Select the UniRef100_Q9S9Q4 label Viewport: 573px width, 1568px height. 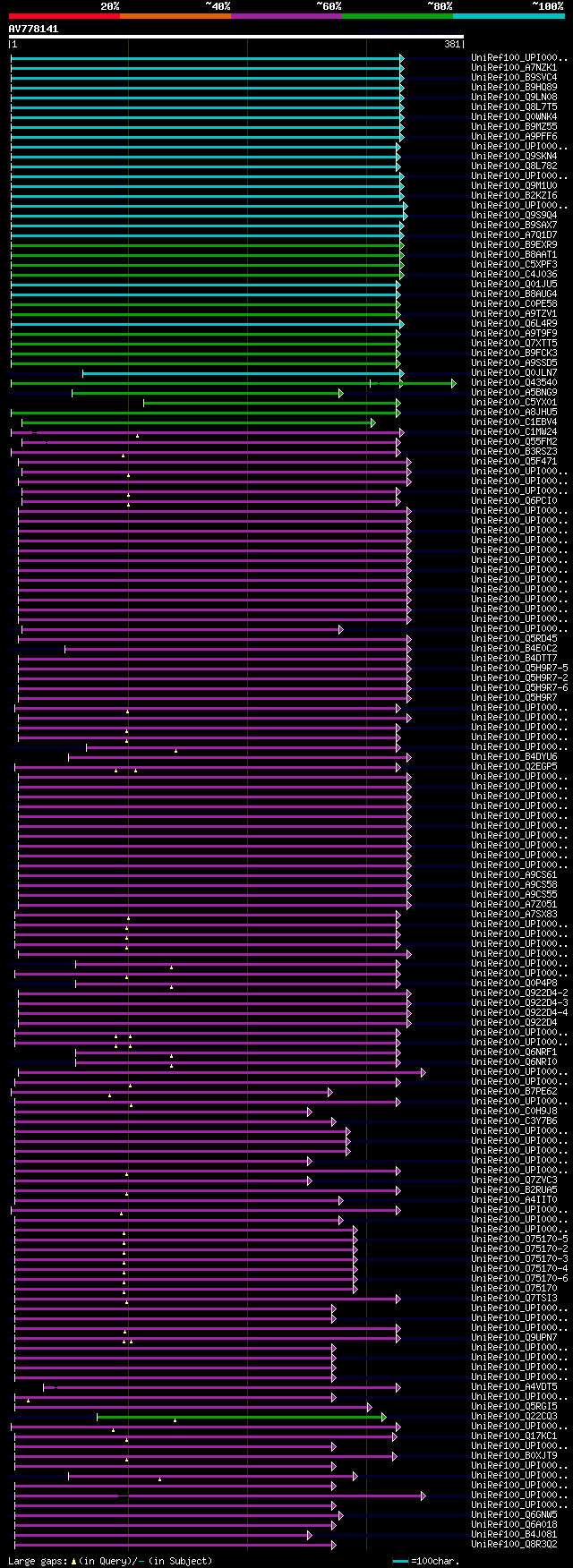click(x=514, y=215)
